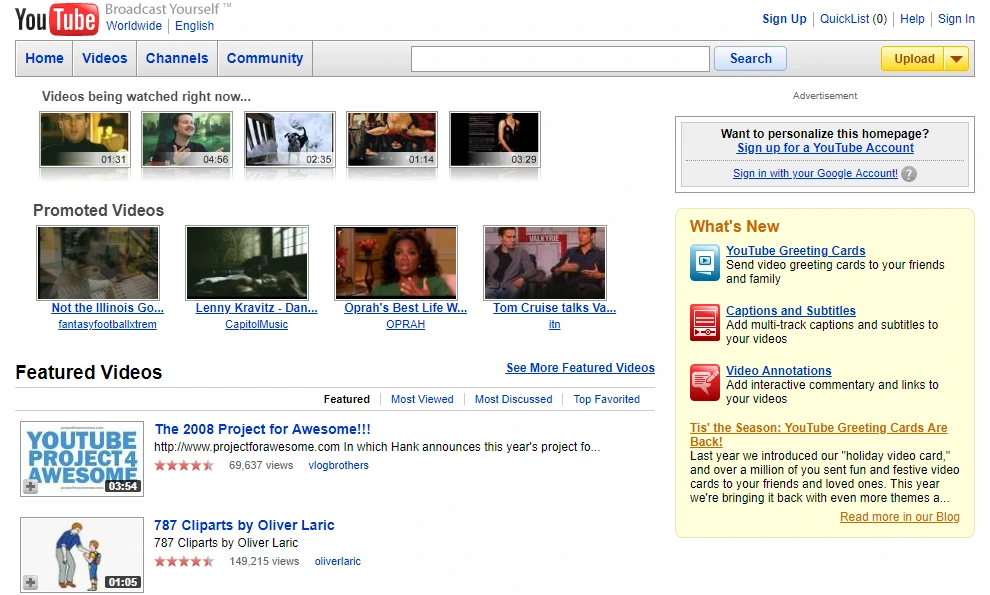Click the YouTube logo

click(57, 19)
